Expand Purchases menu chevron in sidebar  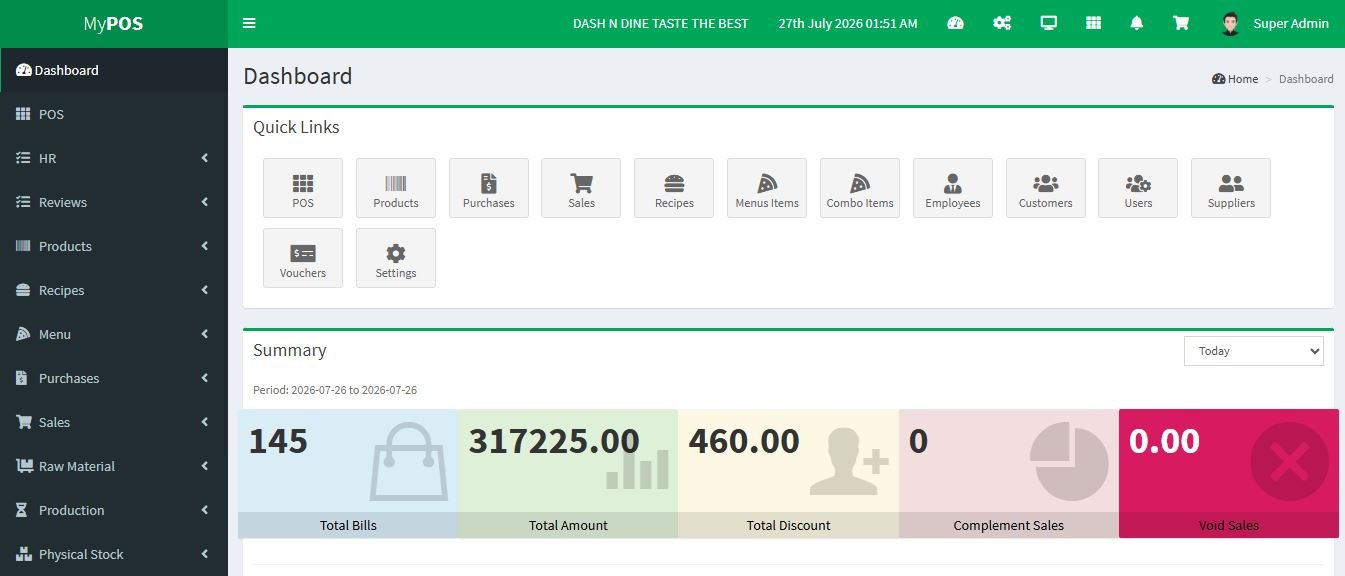click(x=204, y=378)
